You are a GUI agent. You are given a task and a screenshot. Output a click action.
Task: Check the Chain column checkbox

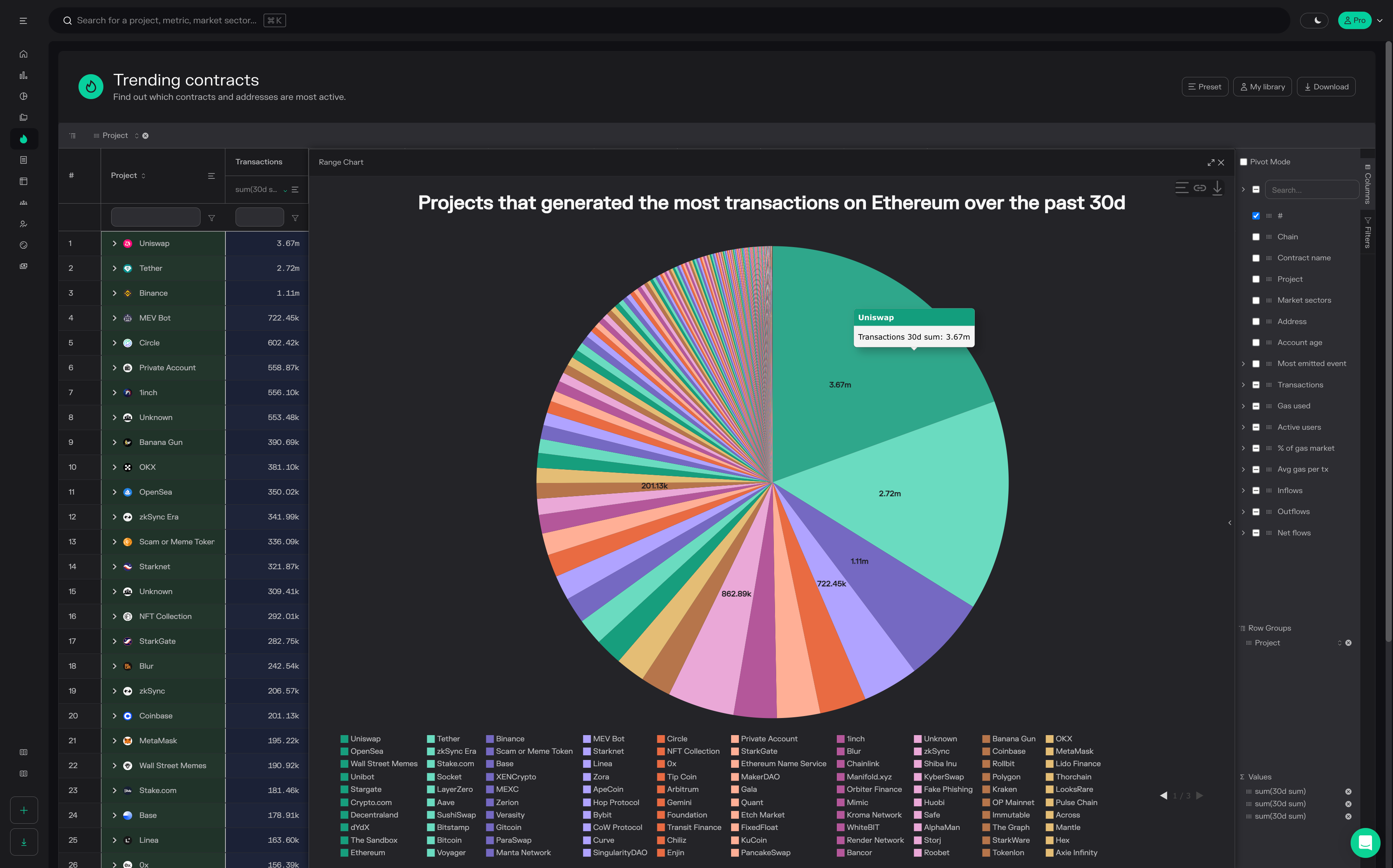pyautogui.click(x=1256, y=237)
